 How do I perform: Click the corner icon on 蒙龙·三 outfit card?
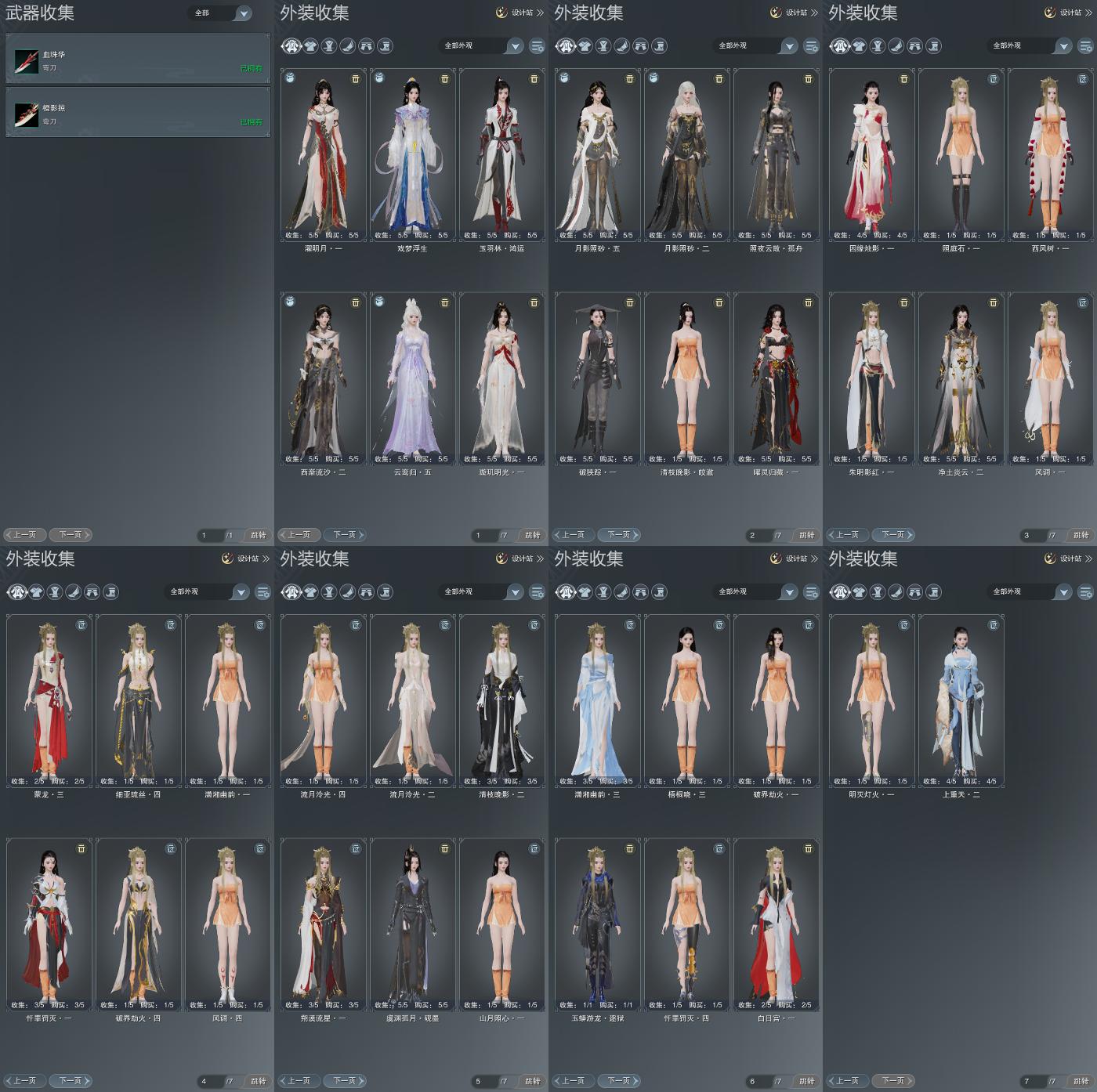coord(81,624)
